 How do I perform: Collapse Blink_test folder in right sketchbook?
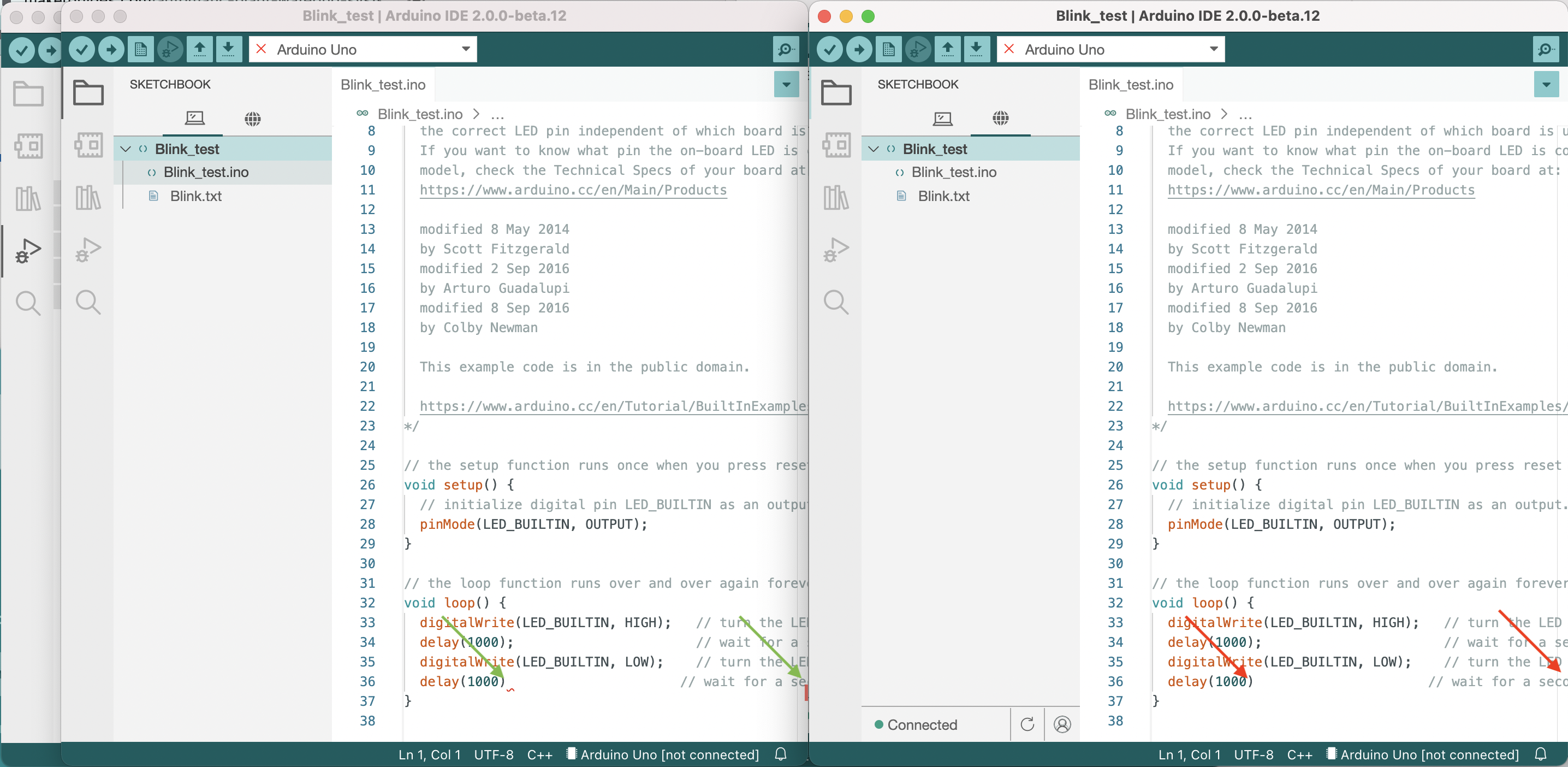(x=873, y=149)
